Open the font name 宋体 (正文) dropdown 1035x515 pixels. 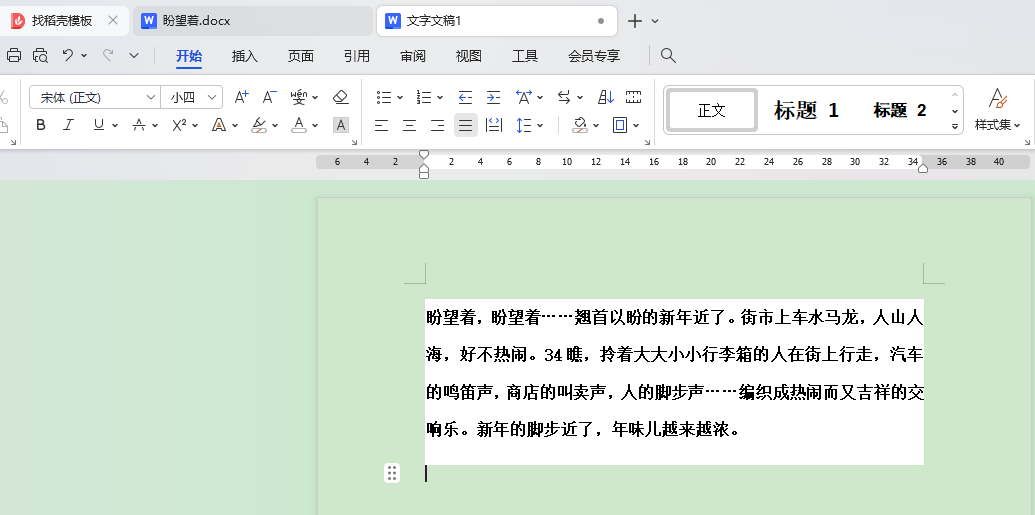pyautogui.click(x=151, y=98)
